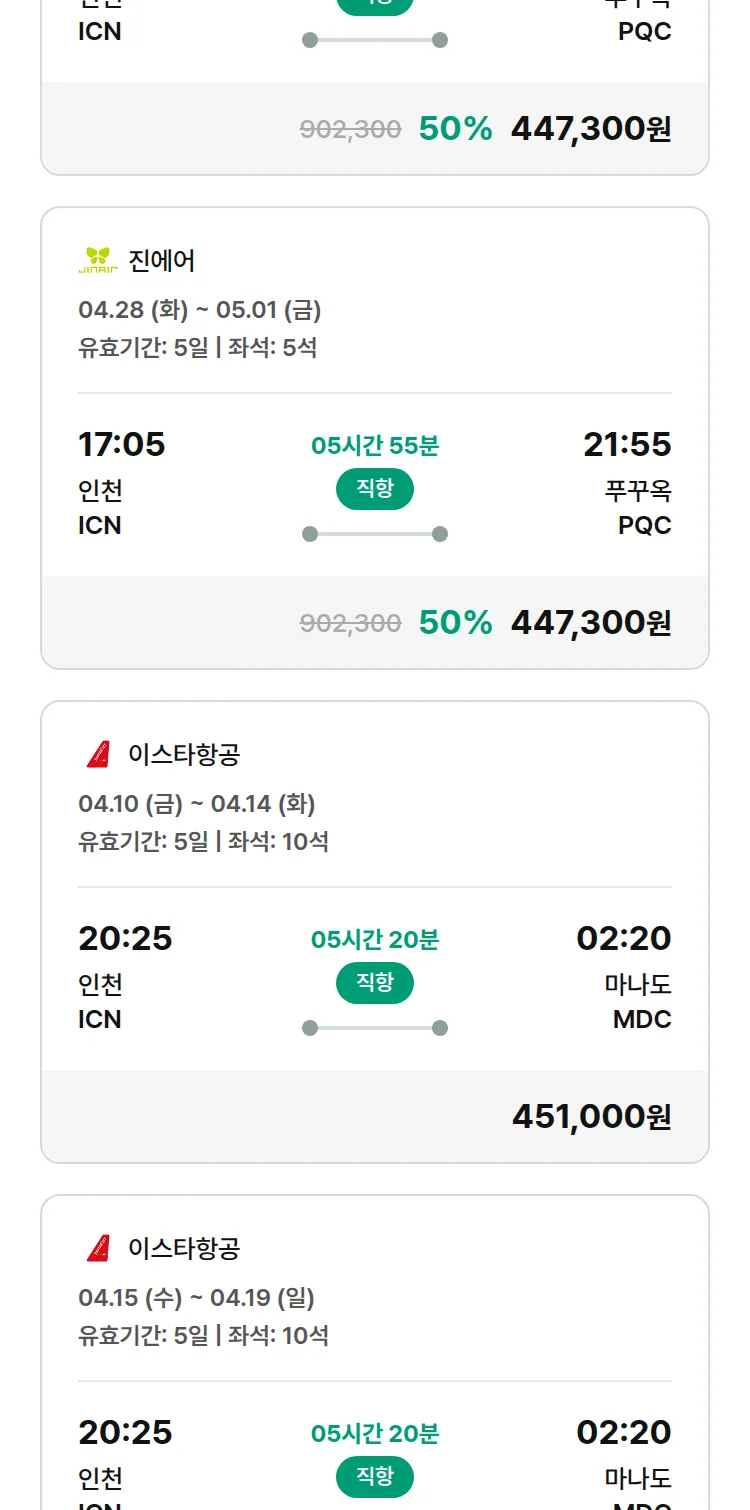750x1510 pixels.
Task: Tap 50% discount label on Jin Air 04.28 flight
Action: point(455,623)
